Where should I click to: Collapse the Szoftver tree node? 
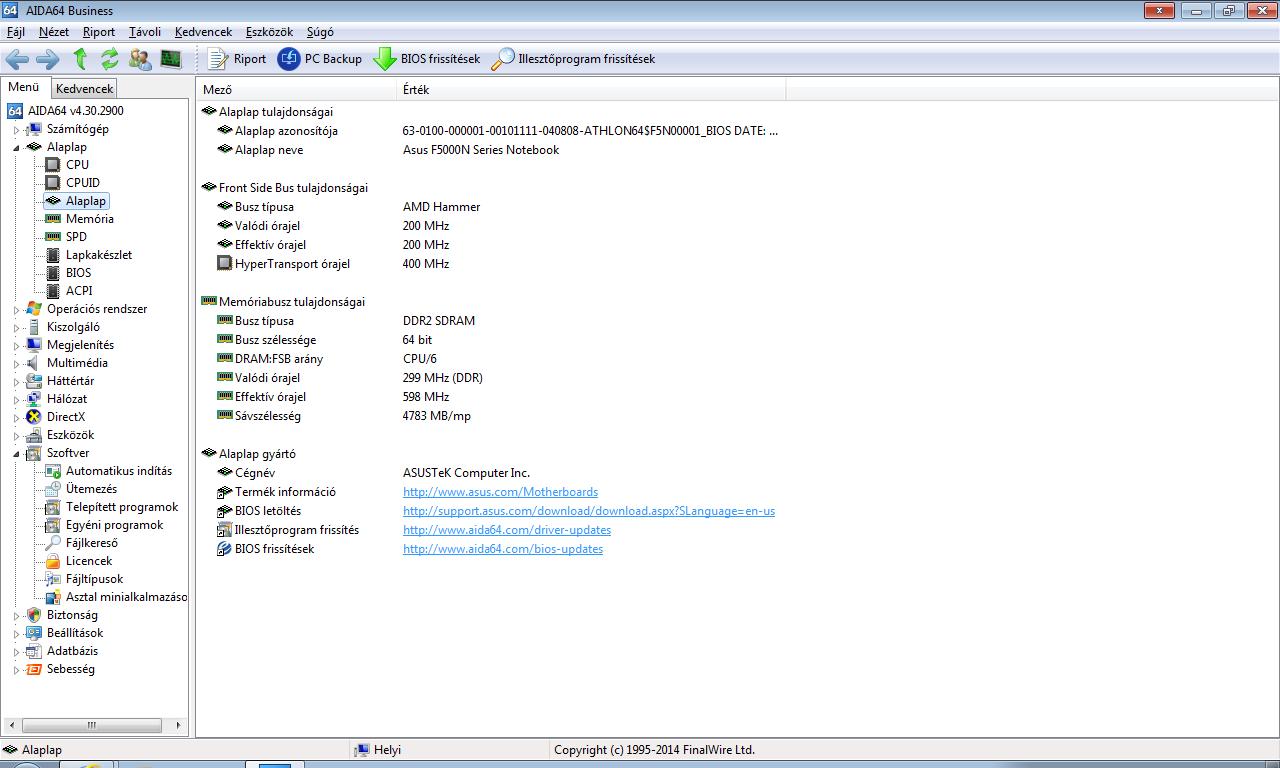(x=16, y=453)
